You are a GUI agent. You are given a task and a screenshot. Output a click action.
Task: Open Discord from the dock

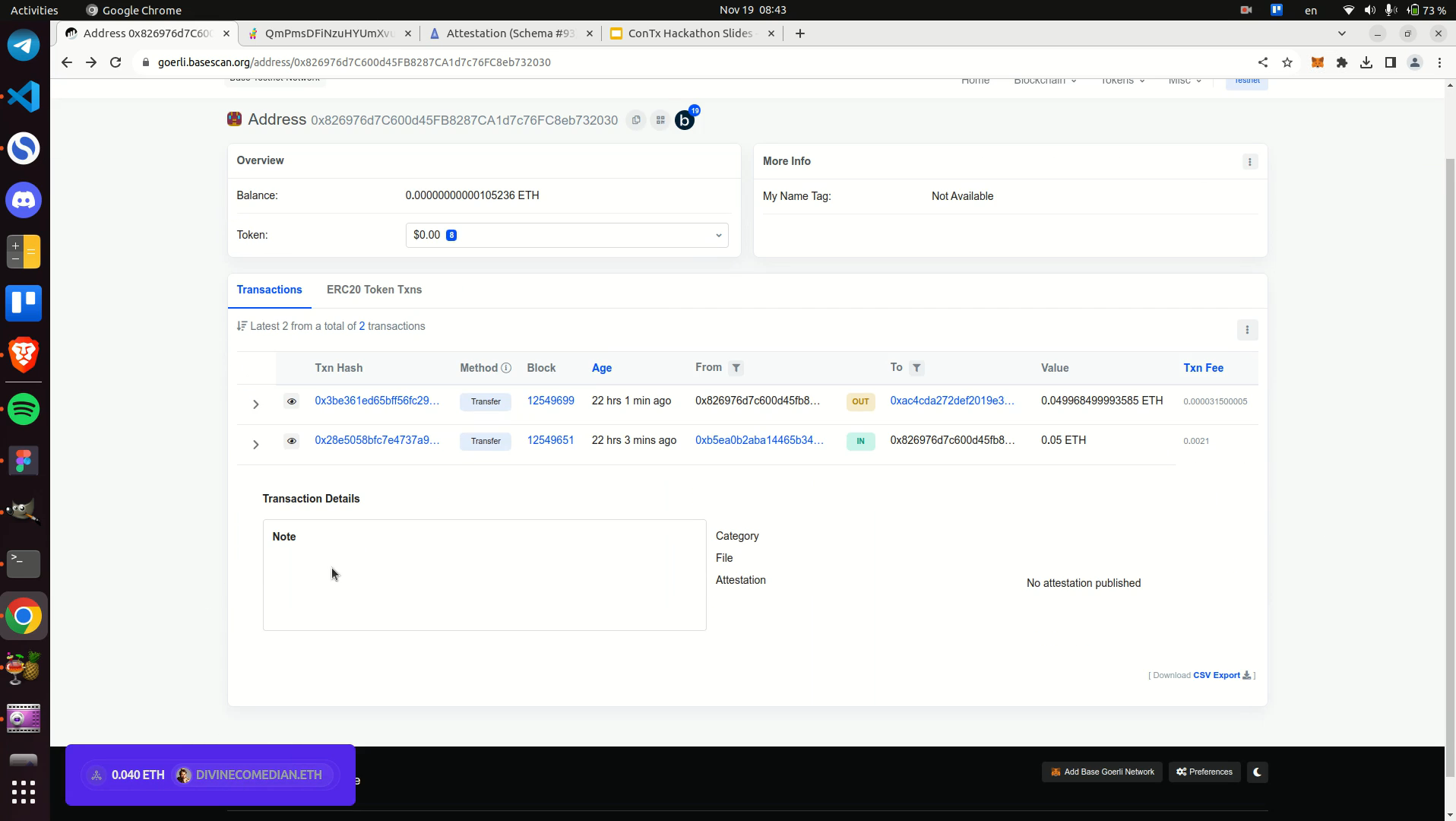pos(24,200)
